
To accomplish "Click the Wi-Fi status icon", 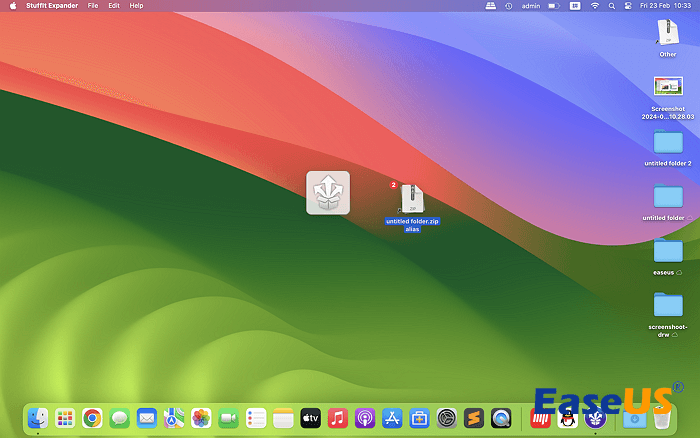I will click(595, 6).
